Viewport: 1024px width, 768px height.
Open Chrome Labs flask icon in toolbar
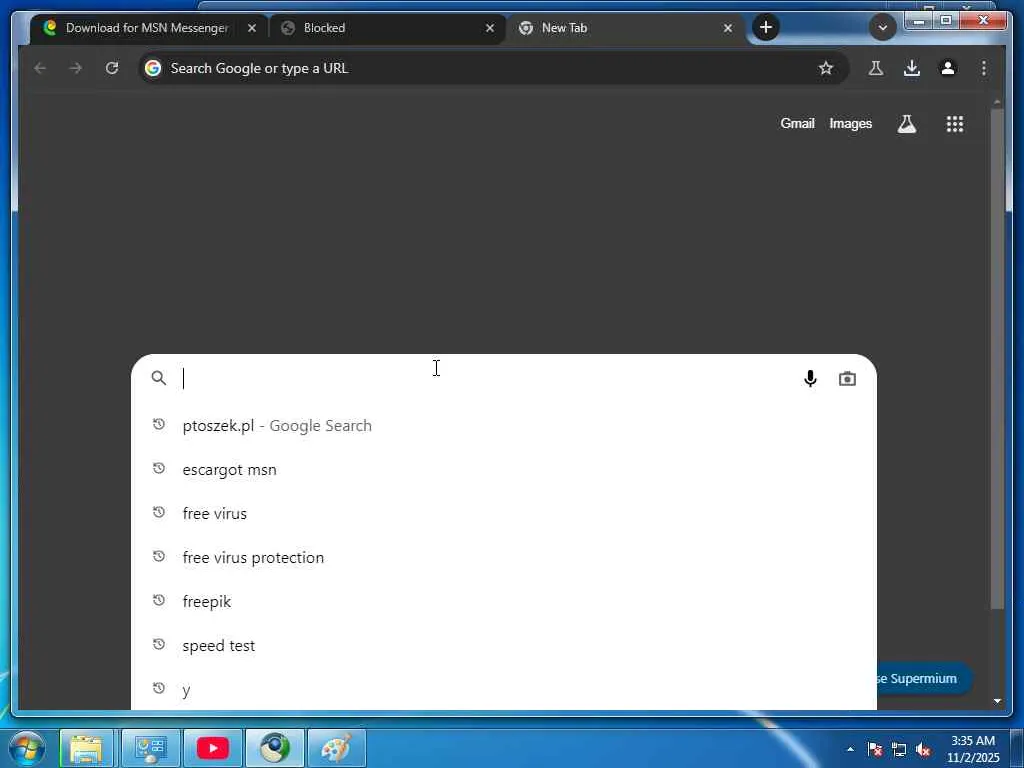point(876,68)
